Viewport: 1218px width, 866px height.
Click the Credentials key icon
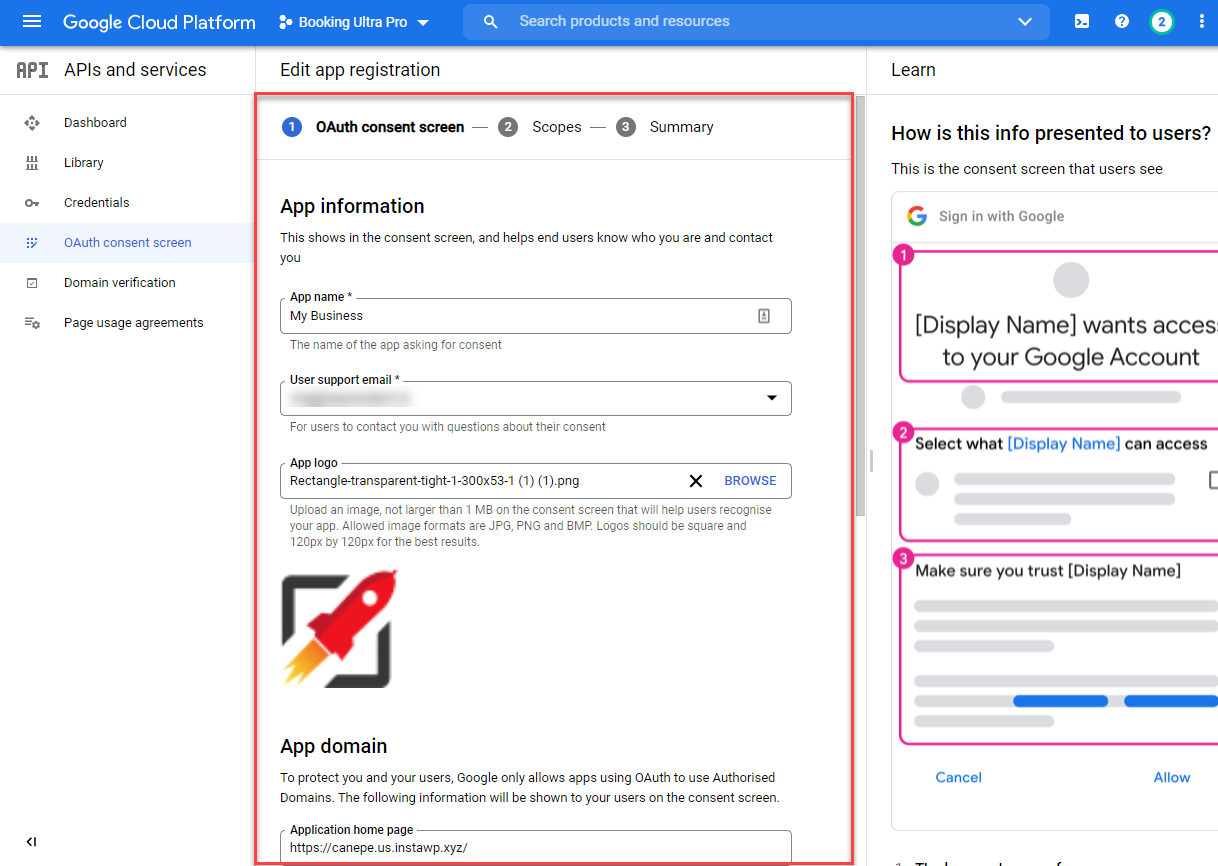point(32,203)
